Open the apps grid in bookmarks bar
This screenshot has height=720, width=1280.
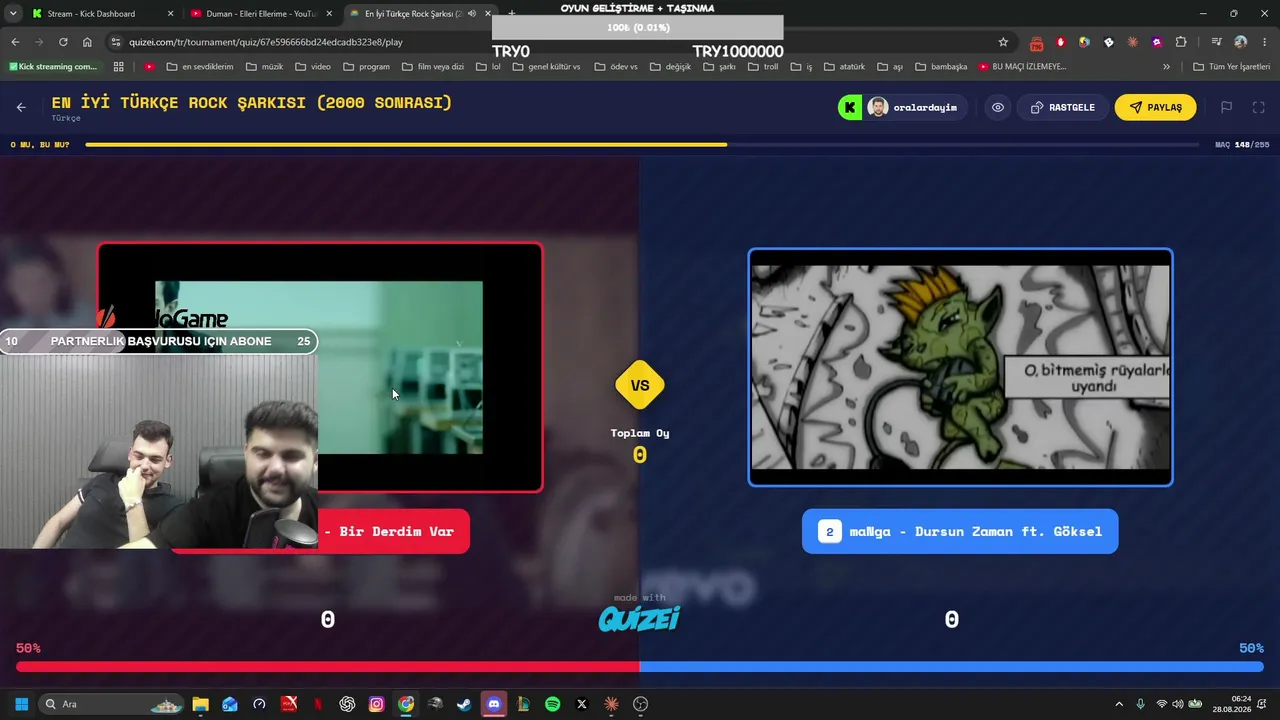coord(118,67)
